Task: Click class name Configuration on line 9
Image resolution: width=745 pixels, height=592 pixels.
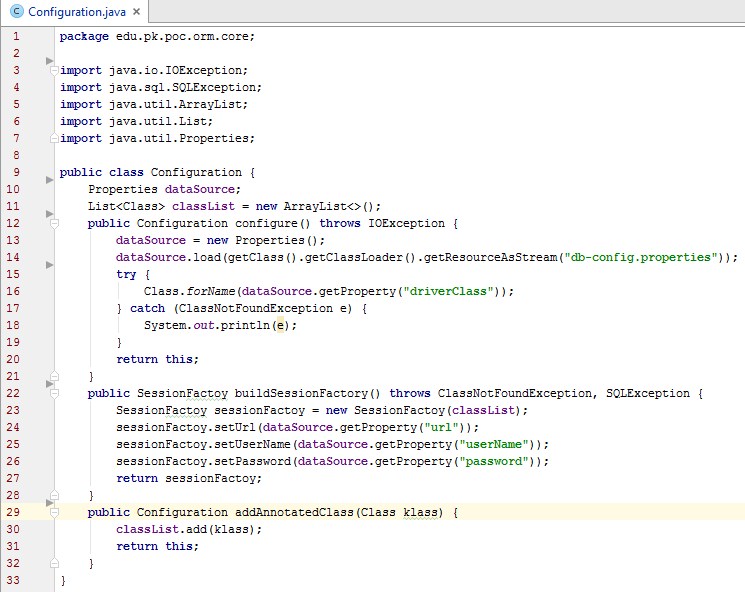Action: [x=196, y=172]
